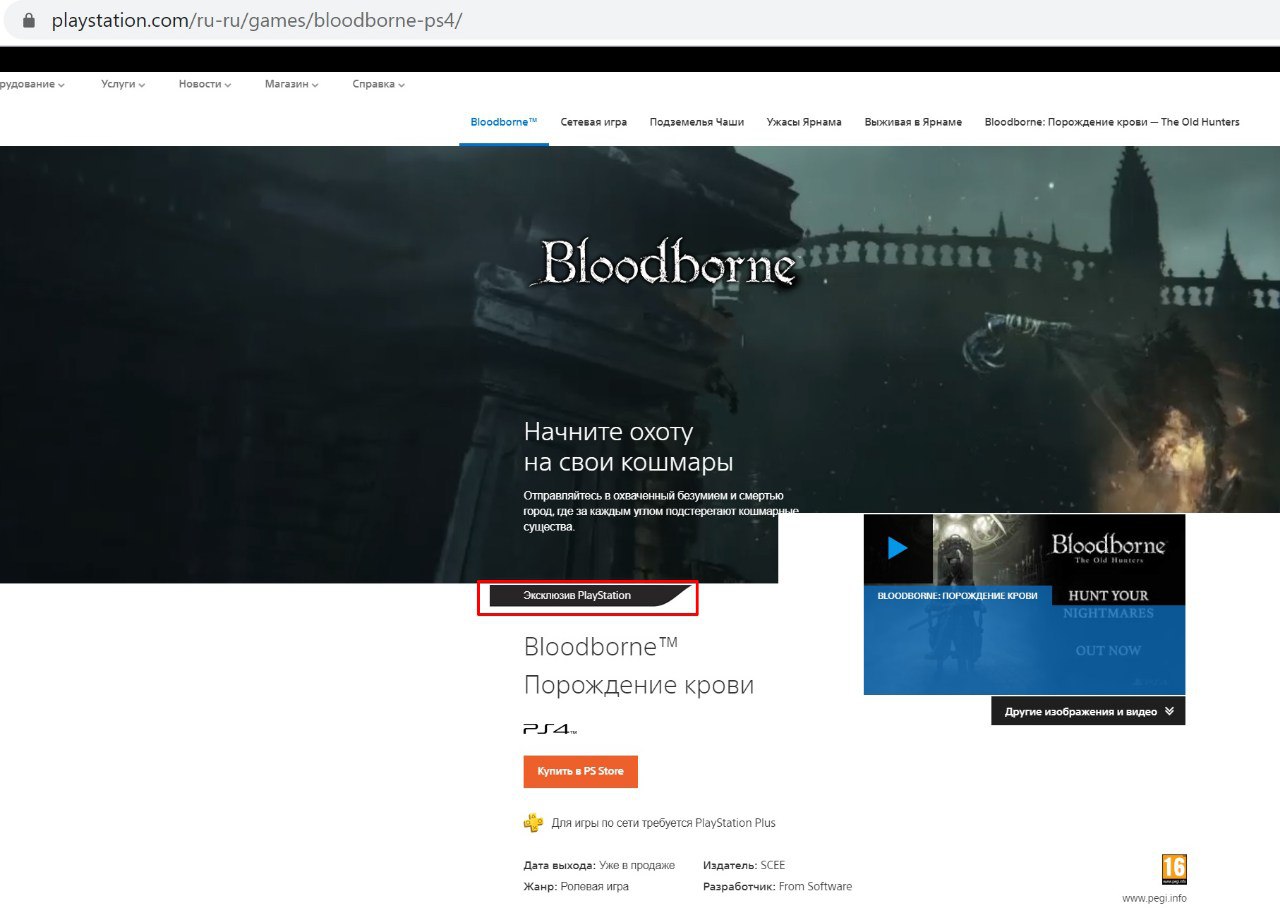Open the Услуги dropdown menu
Viewport: 1280px width, 915px height.
coord(123,84)
